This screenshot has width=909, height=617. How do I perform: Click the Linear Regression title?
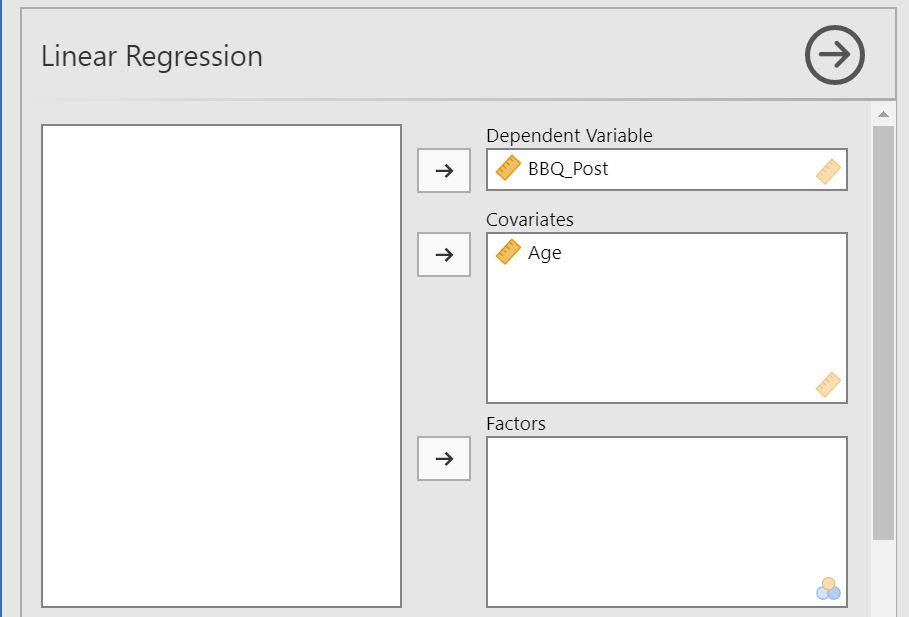click(x=152, y=57)
